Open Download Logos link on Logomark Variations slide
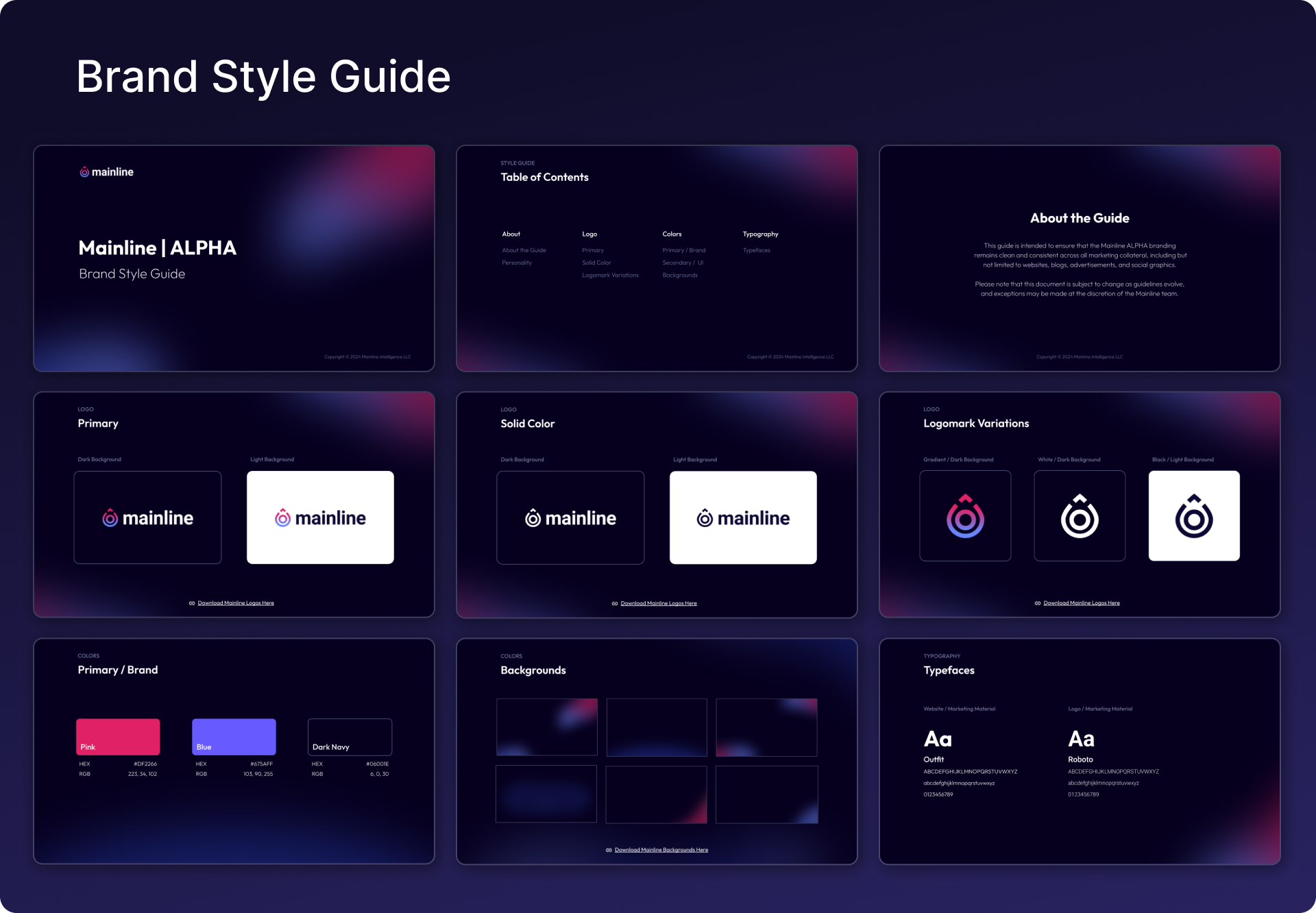Screen dimensions: 1316x913 (1081, 603)
